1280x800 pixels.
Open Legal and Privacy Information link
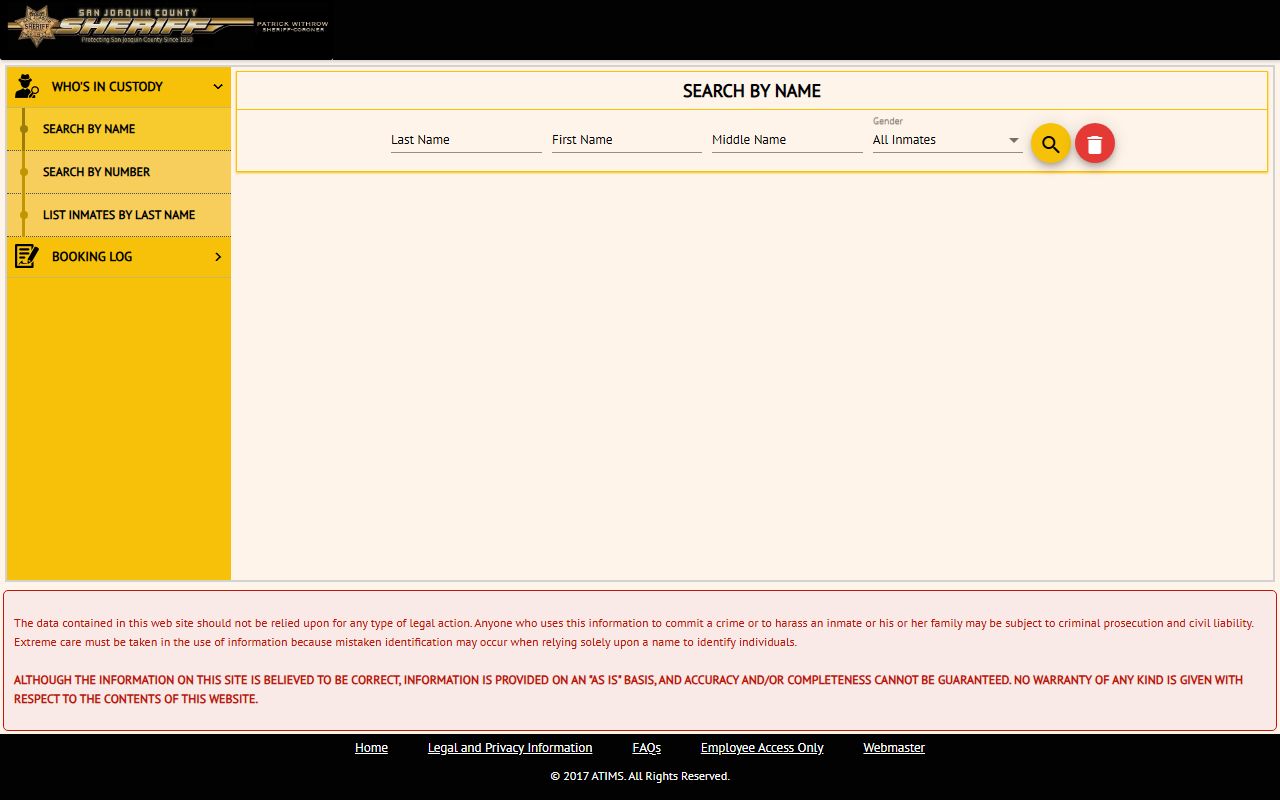(510, 748)
